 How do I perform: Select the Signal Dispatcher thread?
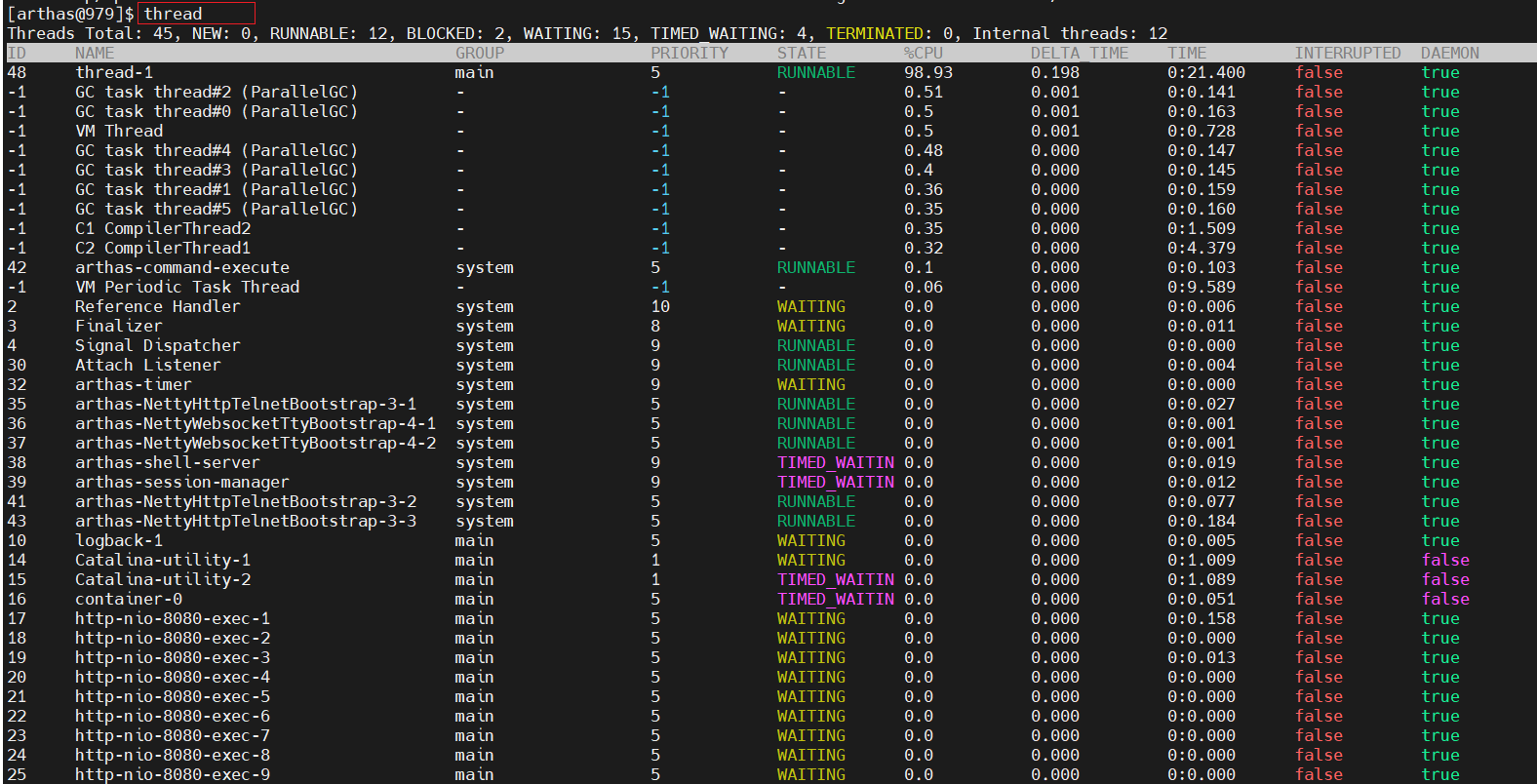[157, 345]
